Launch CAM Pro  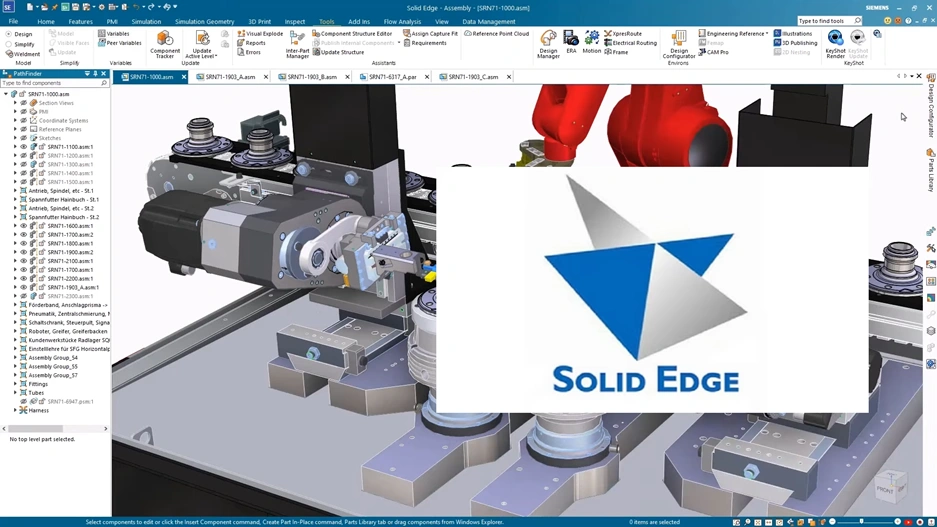point(714,52)
